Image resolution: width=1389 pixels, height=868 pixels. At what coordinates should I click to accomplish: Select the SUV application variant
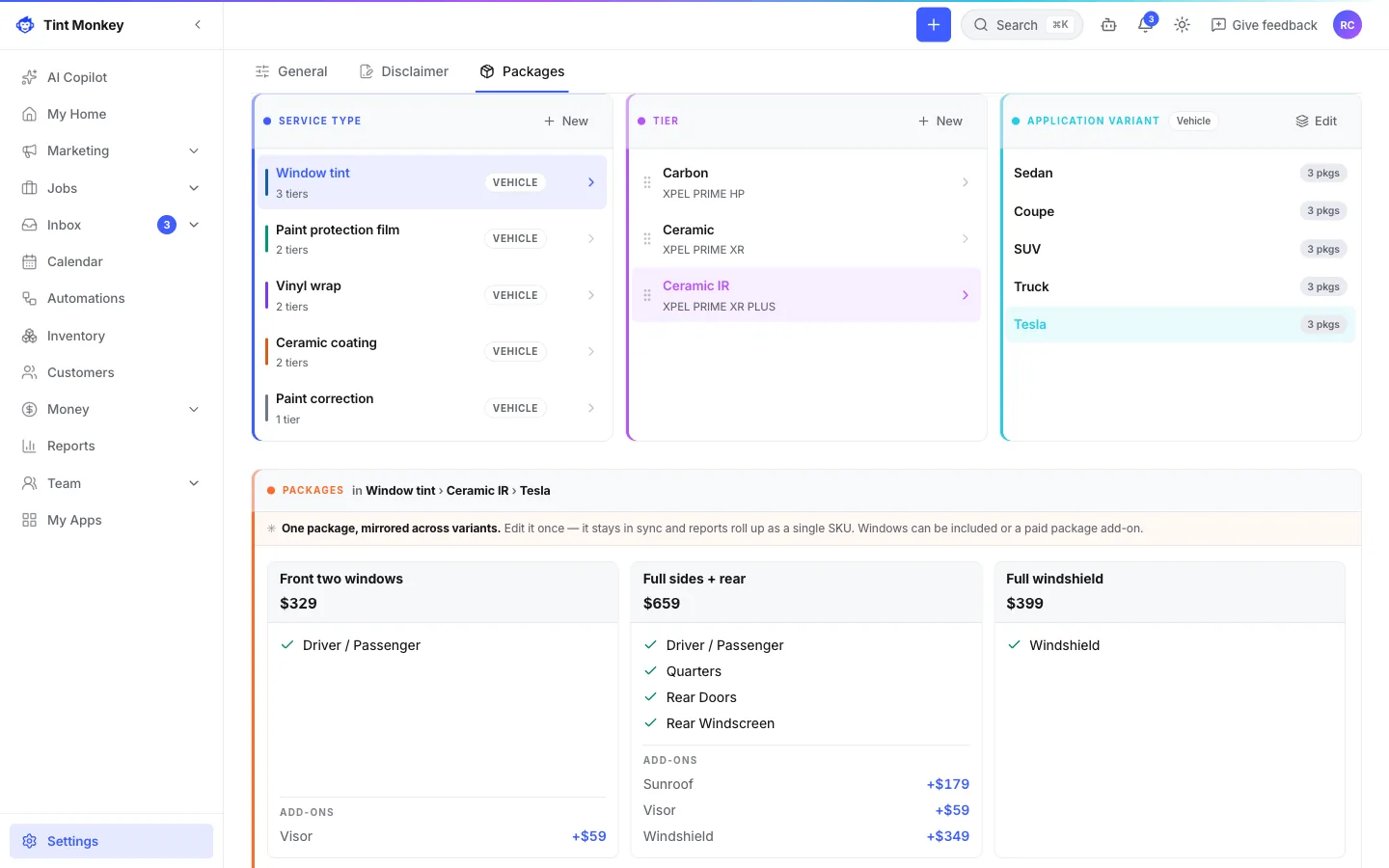(1181, 249)
